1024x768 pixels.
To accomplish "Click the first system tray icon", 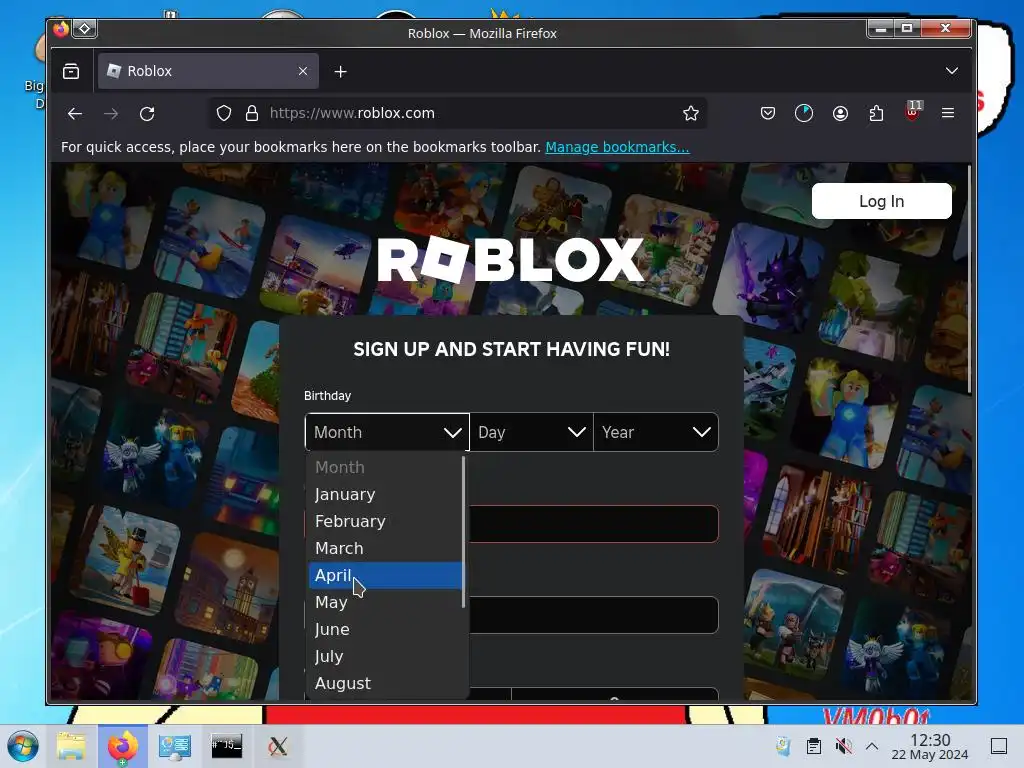I will (783, 746).
